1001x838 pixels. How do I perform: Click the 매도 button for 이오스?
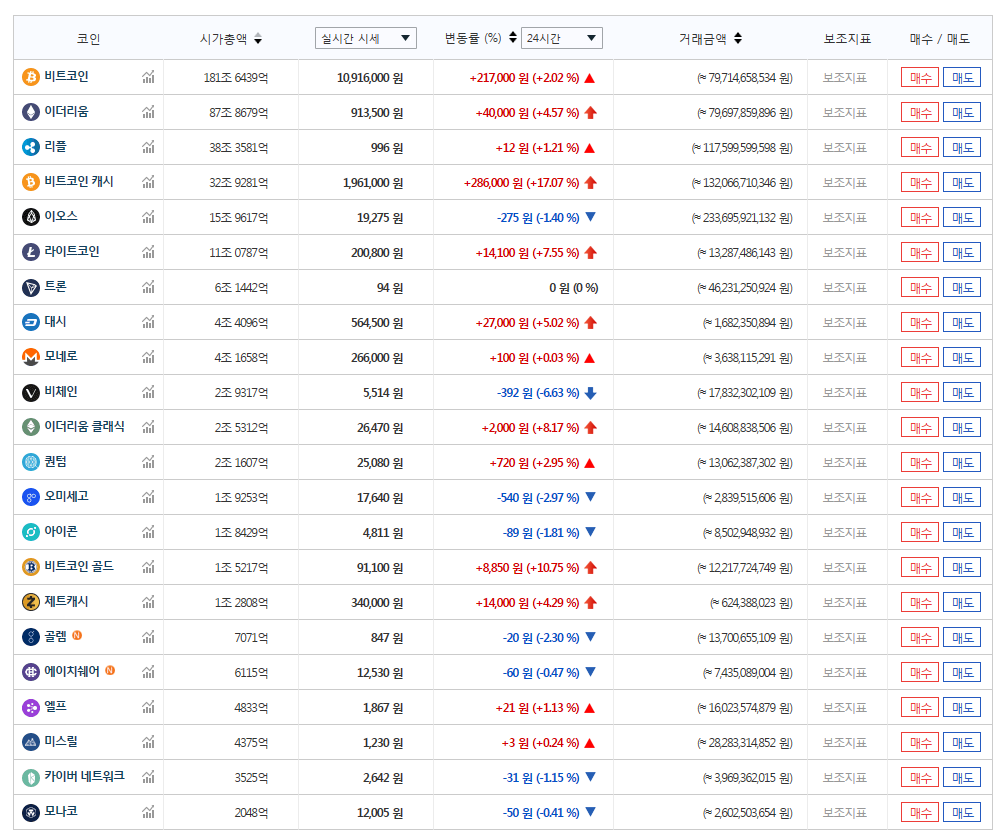click(961, 217)
